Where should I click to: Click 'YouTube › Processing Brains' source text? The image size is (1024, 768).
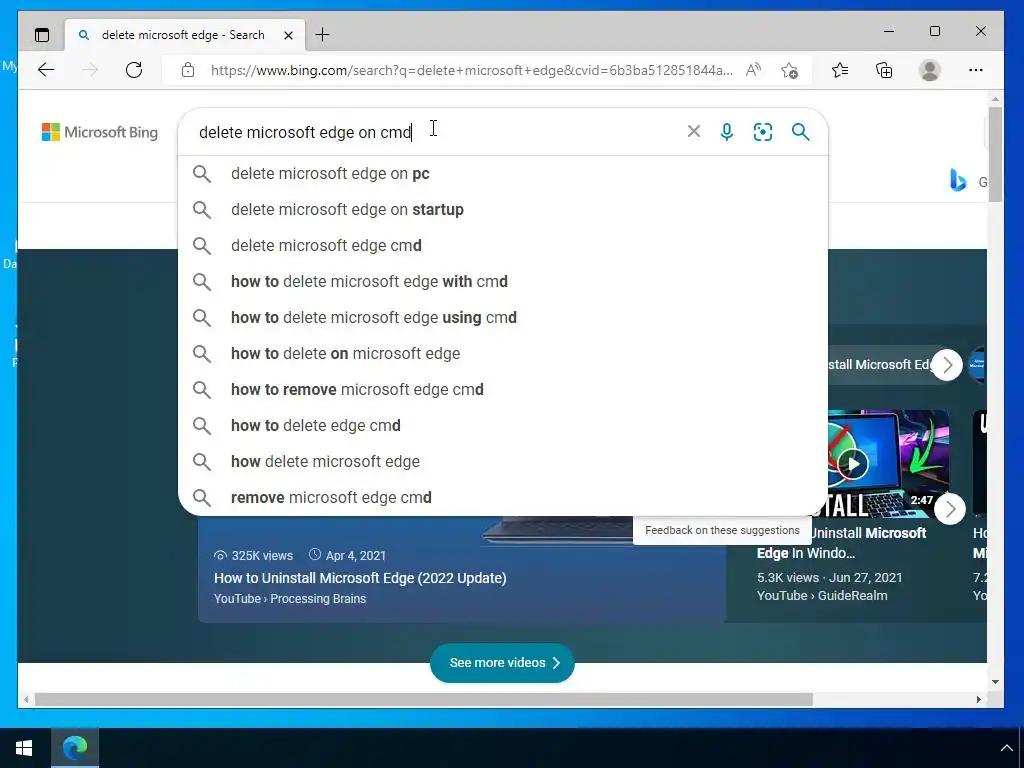pyautogui.click(x=290, y=599)
